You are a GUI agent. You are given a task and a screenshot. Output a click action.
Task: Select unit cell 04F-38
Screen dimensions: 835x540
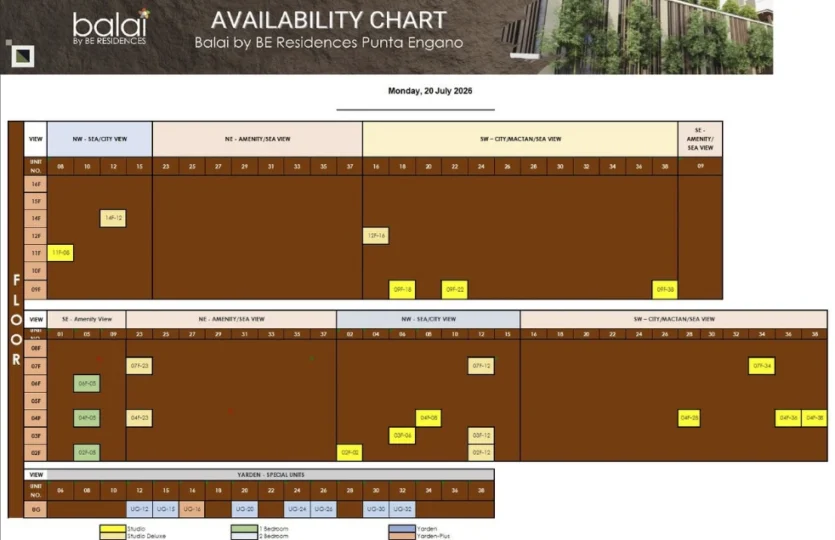click(814, 418)
